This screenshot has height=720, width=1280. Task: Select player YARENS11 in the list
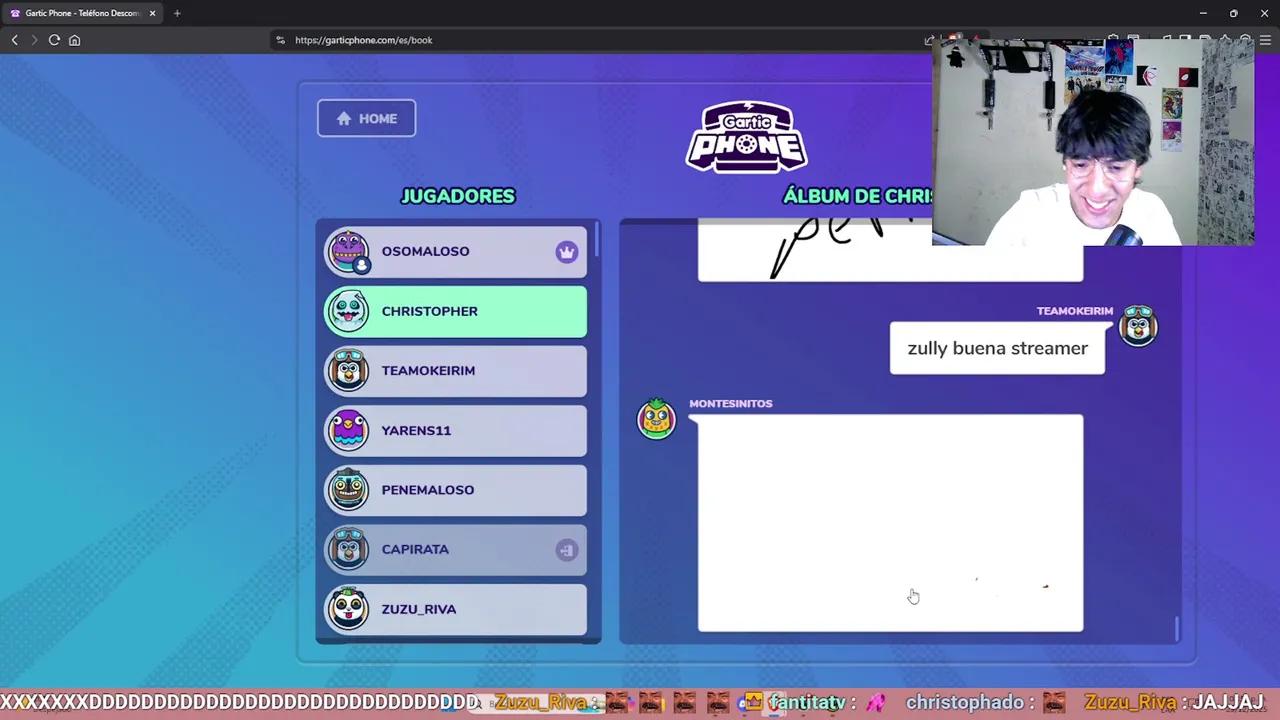point(455,430)
